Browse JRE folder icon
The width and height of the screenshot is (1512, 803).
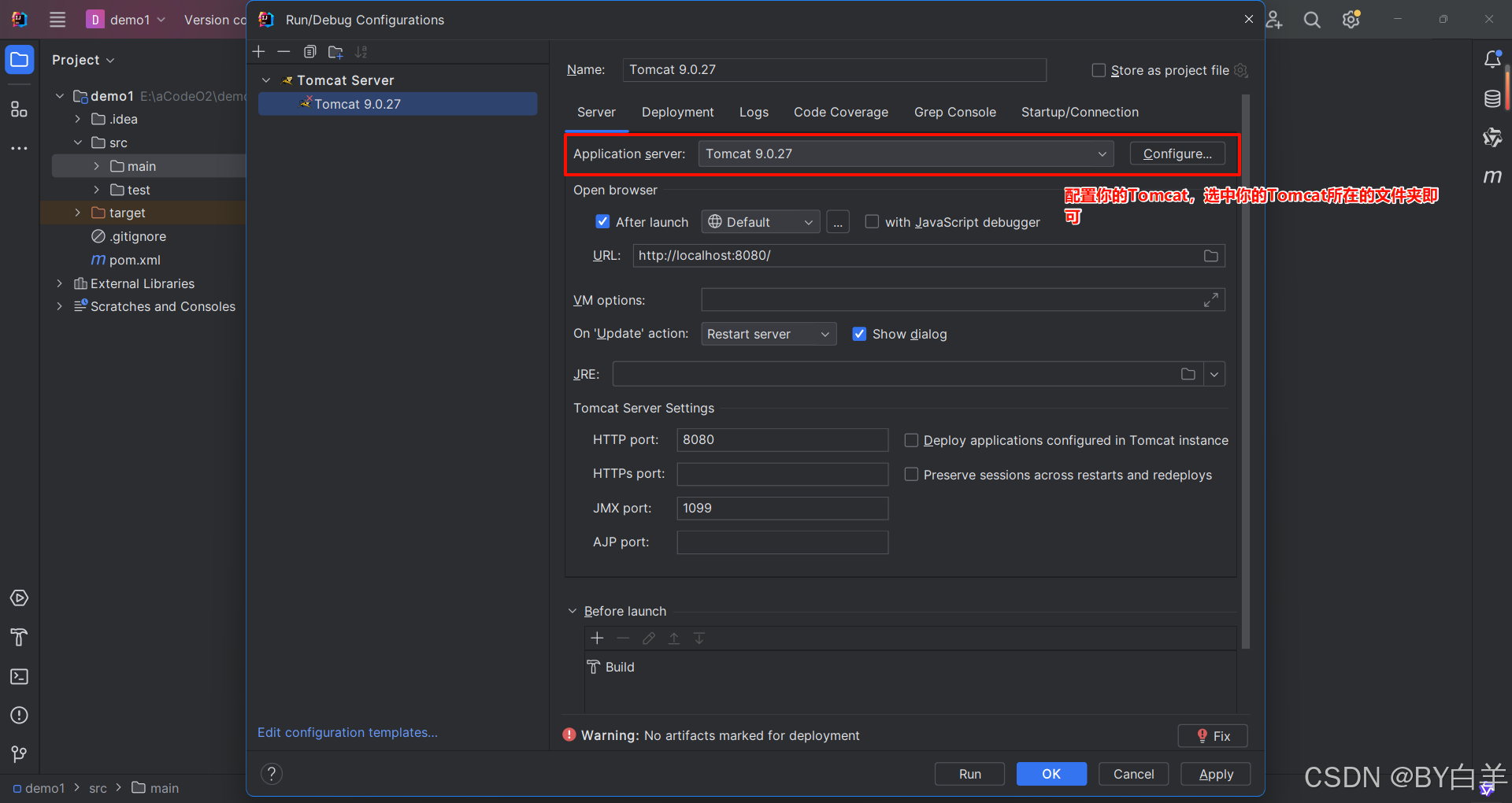pos(1188,374)
